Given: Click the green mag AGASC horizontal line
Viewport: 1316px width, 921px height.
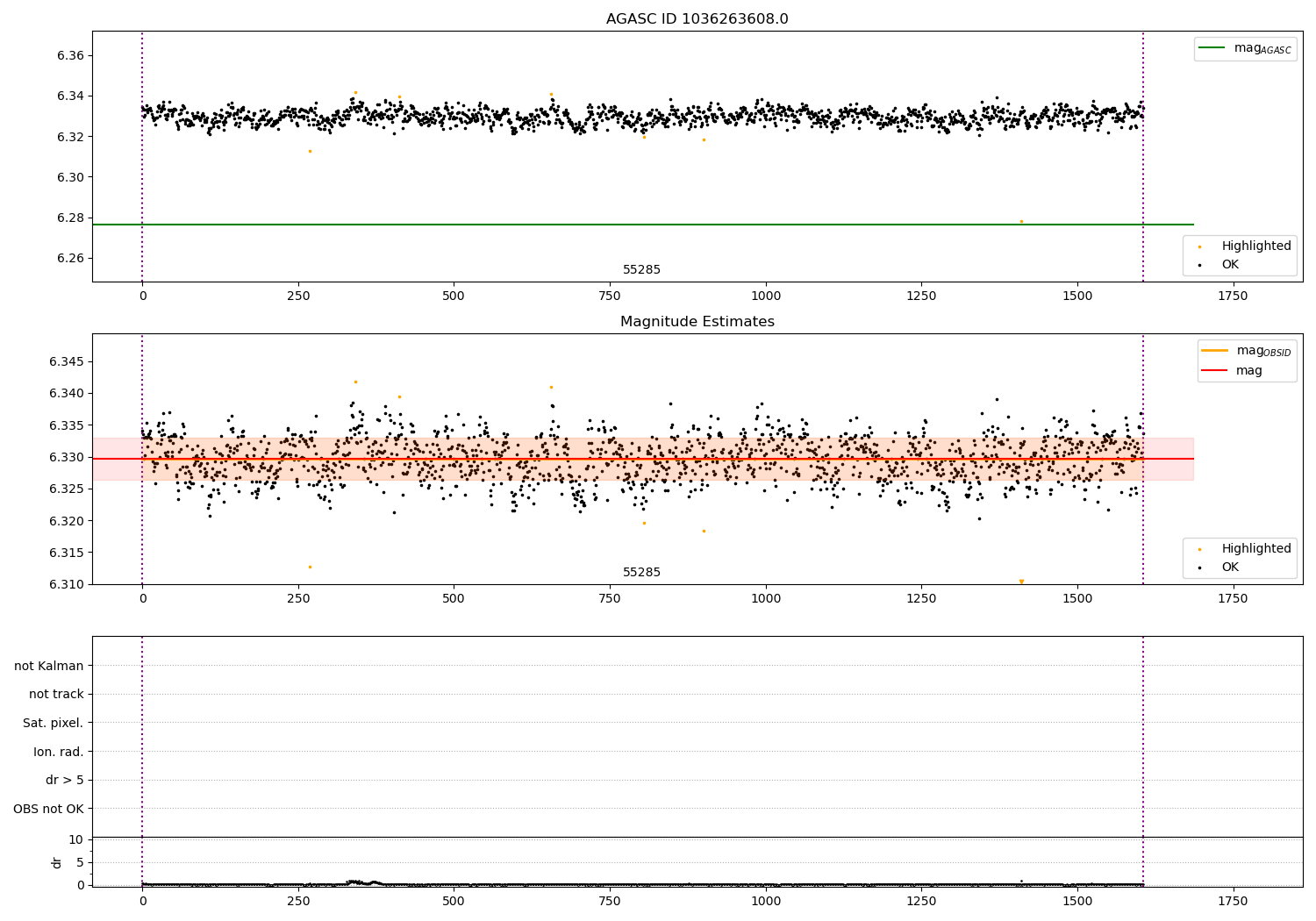Looking at the screenshot, I should point(642,225).
